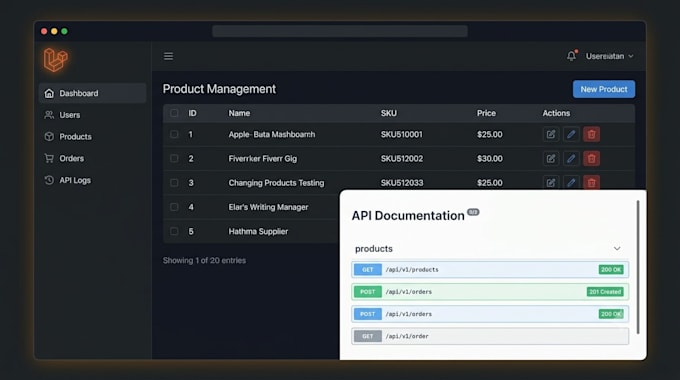Click the grey GET method label
Screen dimensions: 680x380
pos(367,336)
